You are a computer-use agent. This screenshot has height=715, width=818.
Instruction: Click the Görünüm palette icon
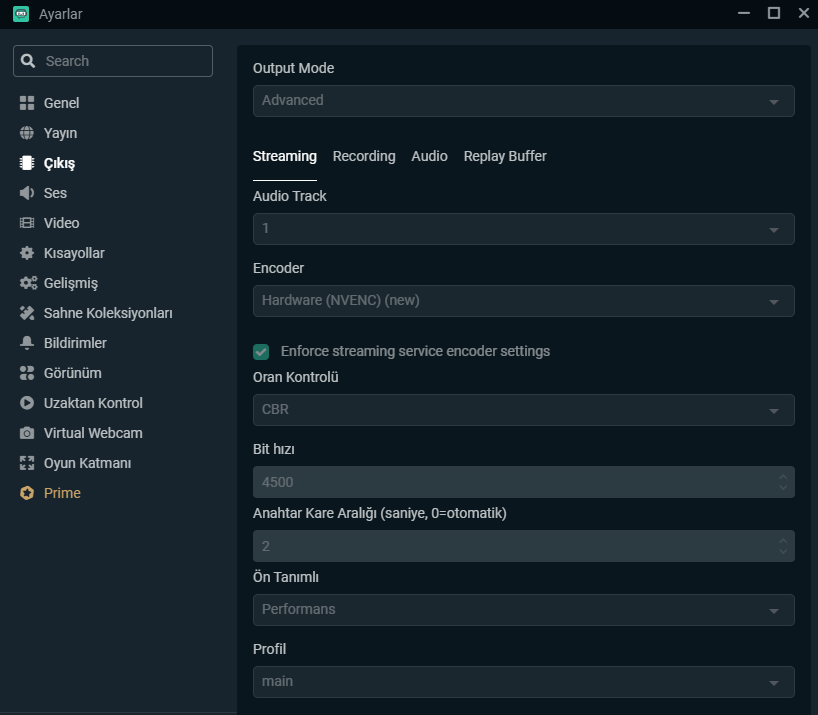[x=27, y=373]
